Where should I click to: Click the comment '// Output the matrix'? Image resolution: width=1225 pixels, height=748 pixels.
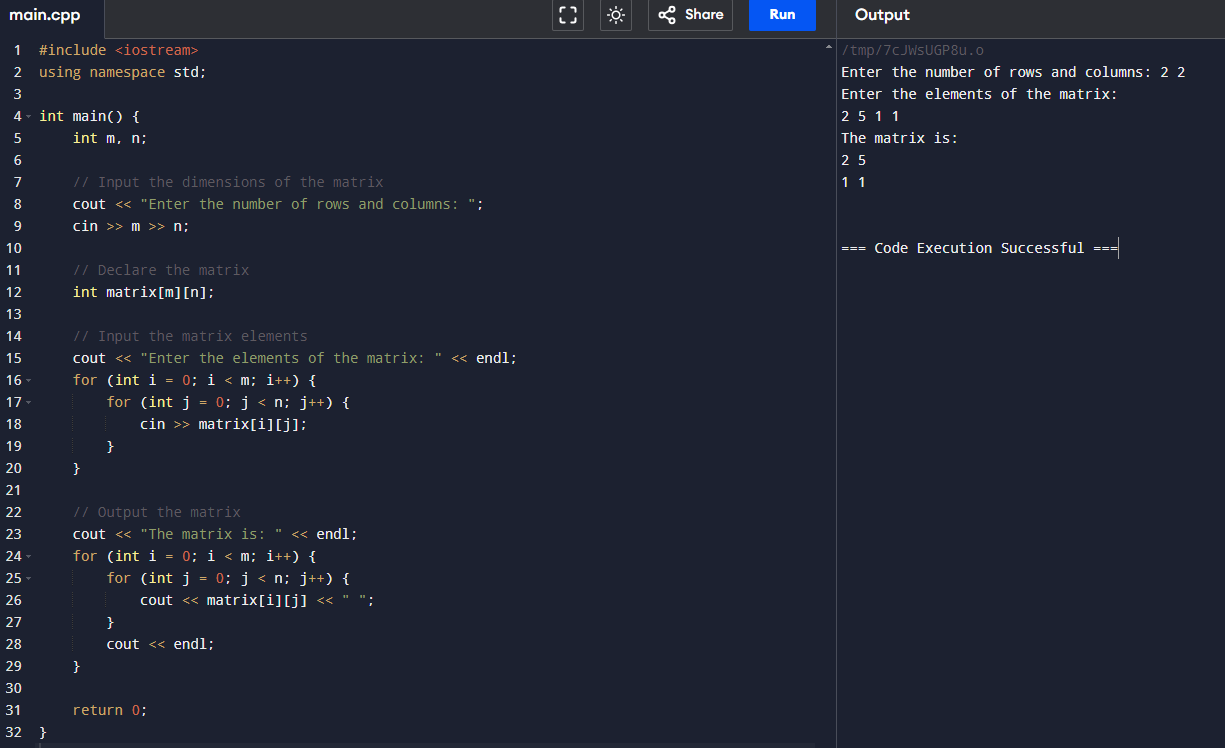[157, 512]
